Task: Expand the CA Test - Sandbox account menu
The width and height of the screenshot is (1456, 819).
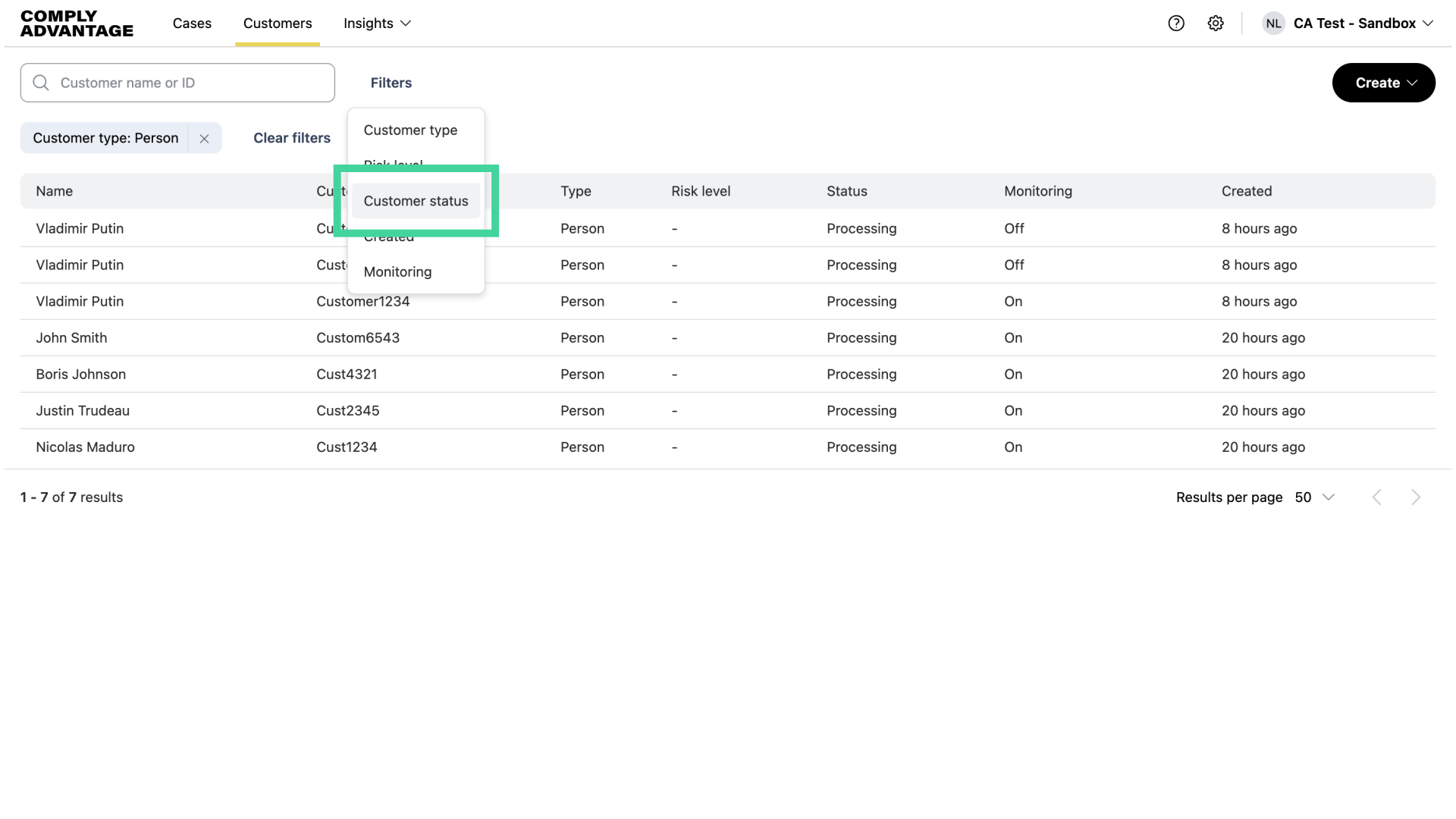Action: [x=1363, y=23]
